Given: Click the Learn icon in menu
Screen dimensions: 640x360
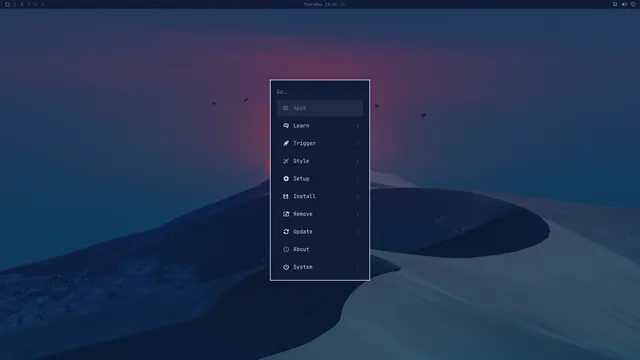Looking at the screenshot, I should [286, 126].
